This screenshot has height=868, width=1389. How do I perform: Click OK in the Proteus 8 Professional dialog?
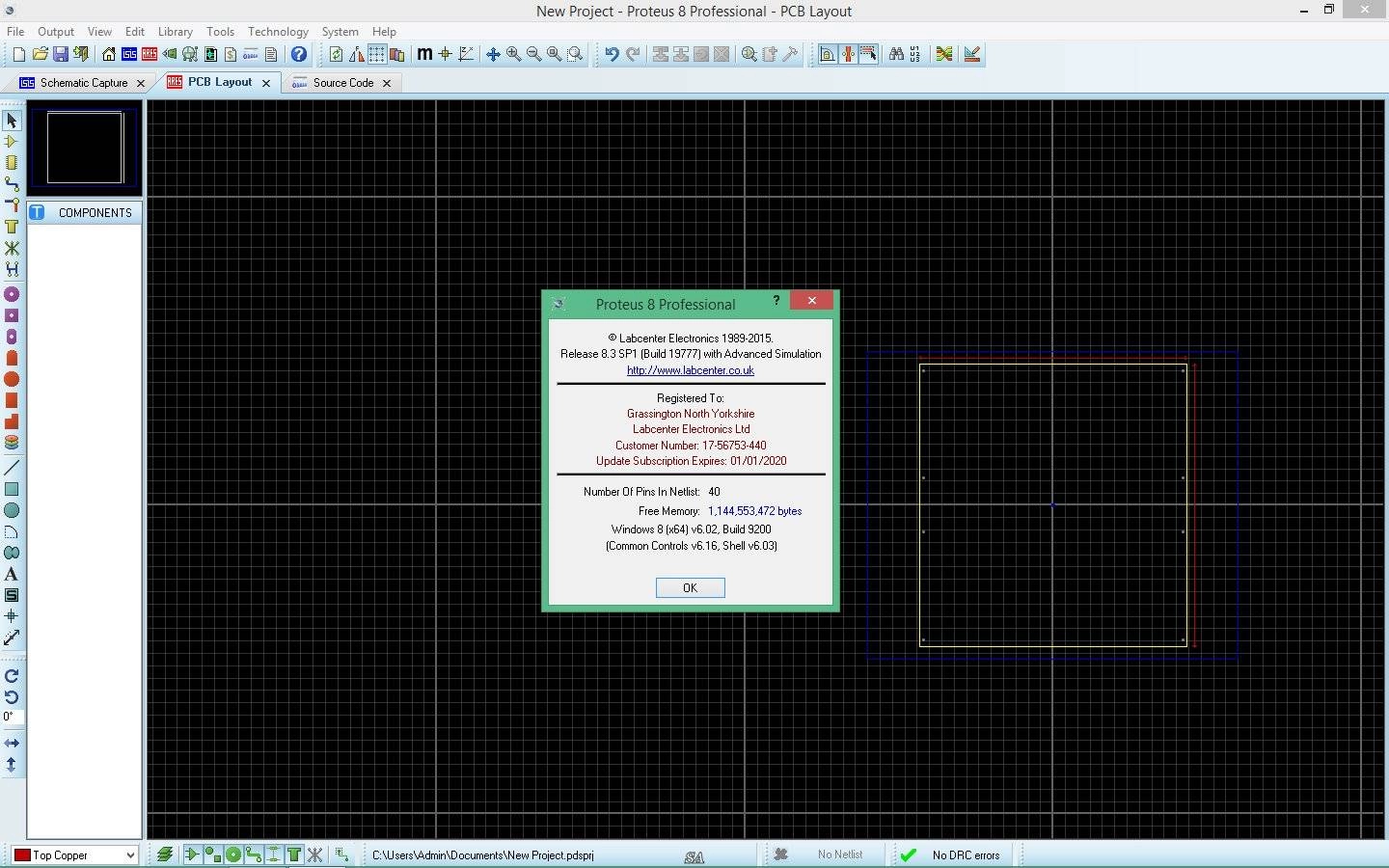690,587
